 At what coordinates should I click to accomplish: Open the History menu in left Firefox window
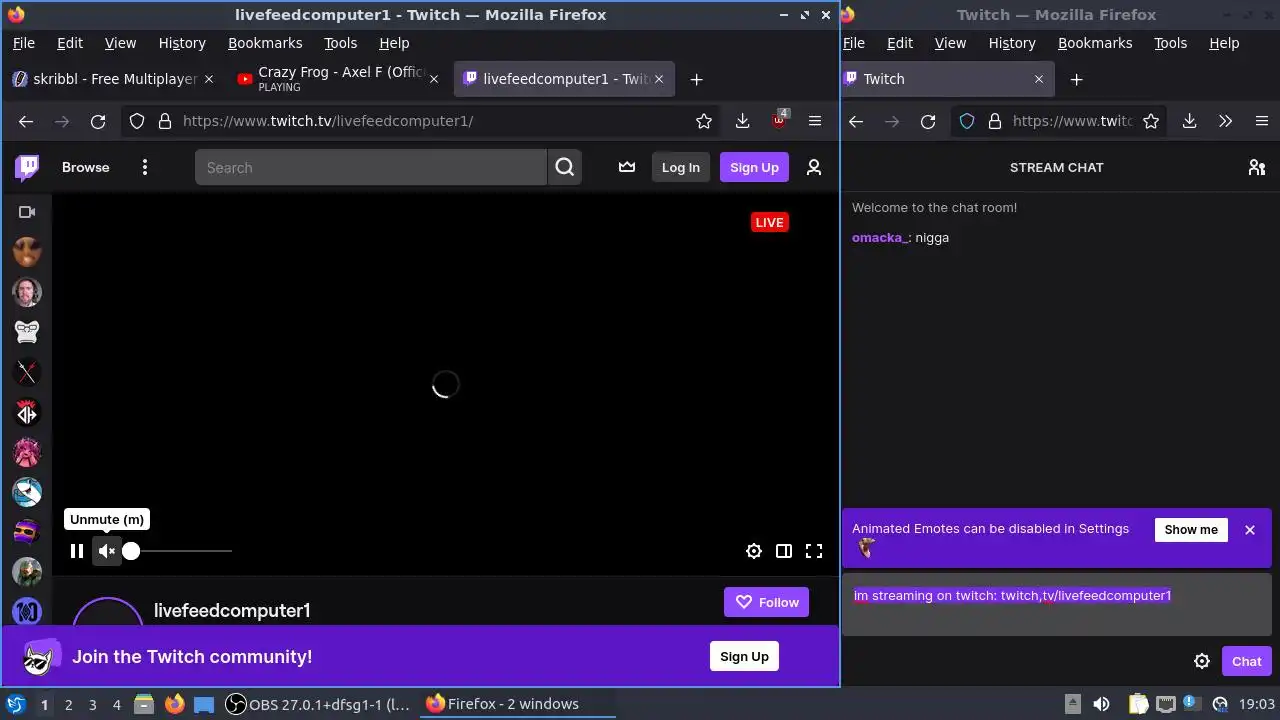182,43
